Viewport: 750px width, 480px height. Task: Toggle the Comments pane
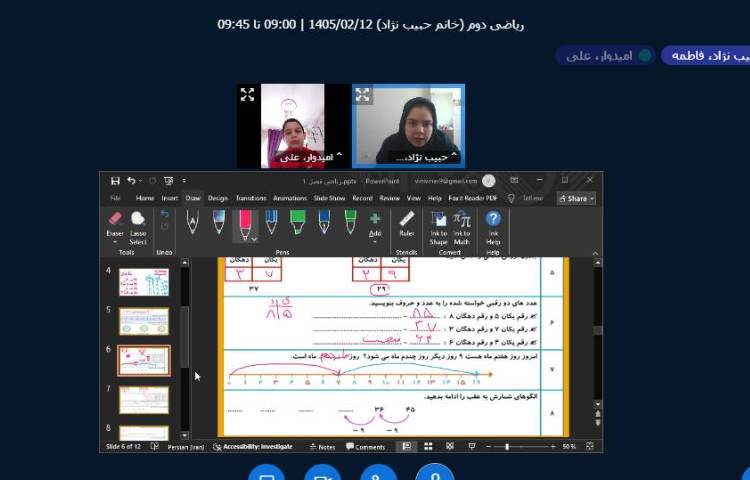point(366,447)
